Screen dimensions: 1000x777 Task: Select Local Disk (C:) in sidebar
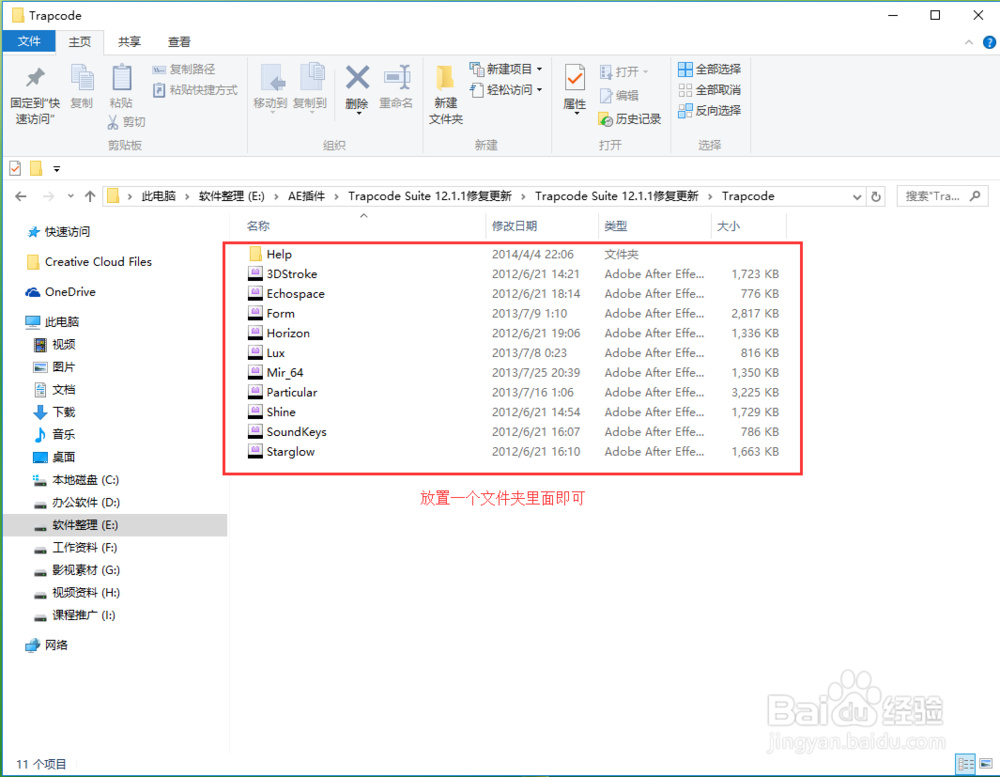(x=75, y=480)
